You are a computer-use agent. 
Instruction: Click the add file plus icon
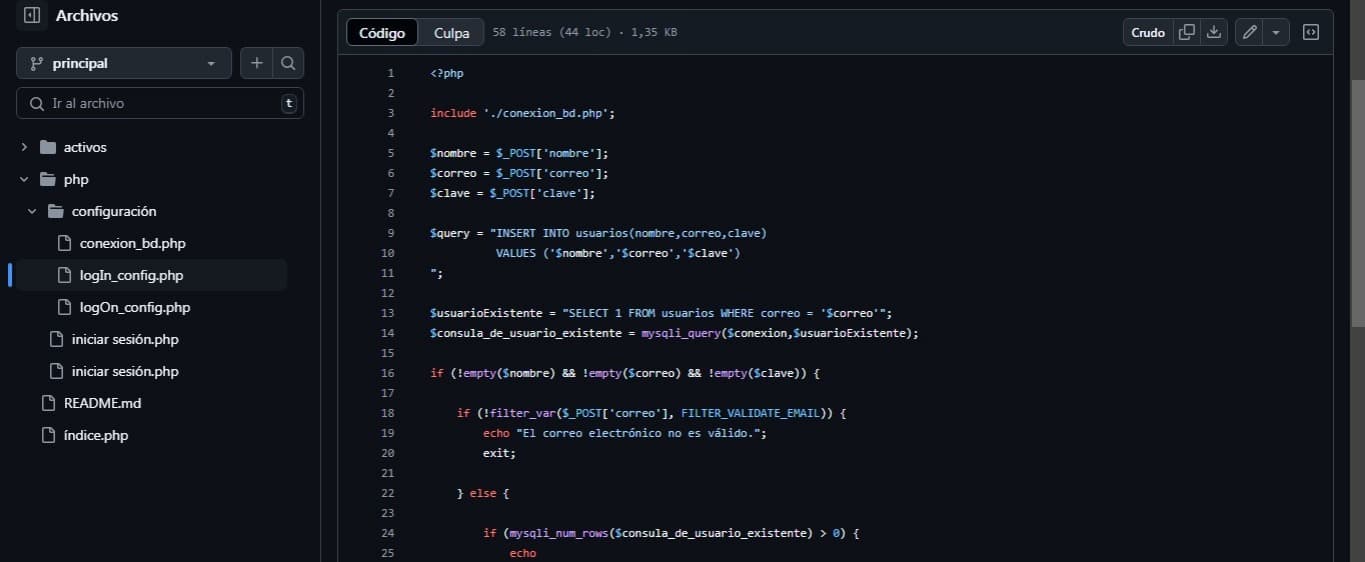click(257, 63)
